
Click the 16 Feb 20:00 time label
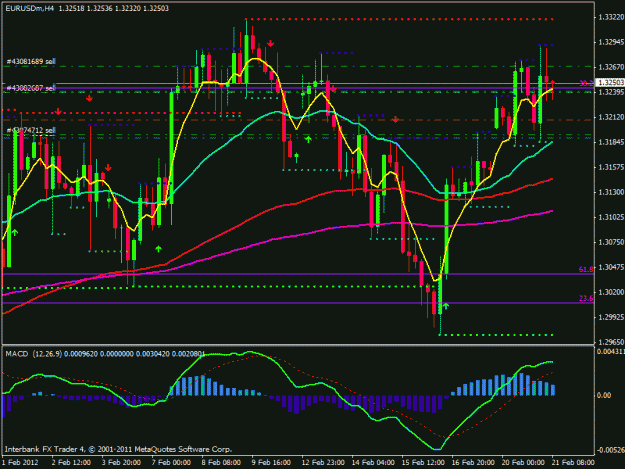(473, 462)
